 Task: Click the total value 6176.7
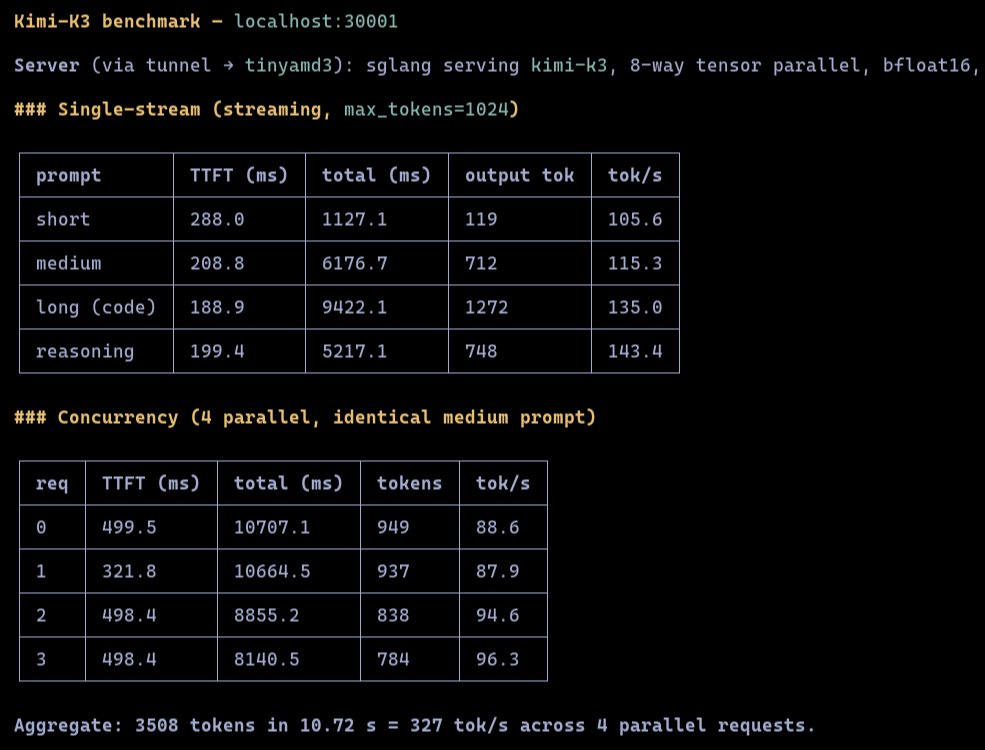coord(354,263)
